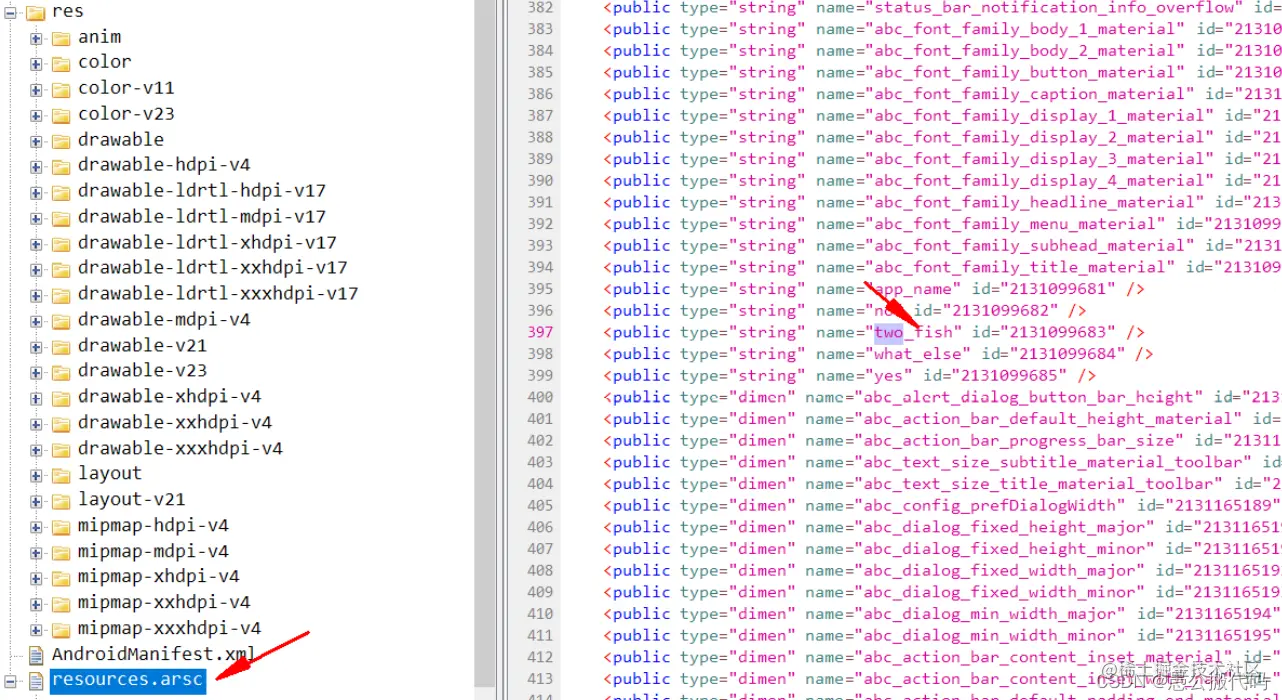
Task: Click the drawable-mdpi-v4 folder icon
Action: (61, 321)
